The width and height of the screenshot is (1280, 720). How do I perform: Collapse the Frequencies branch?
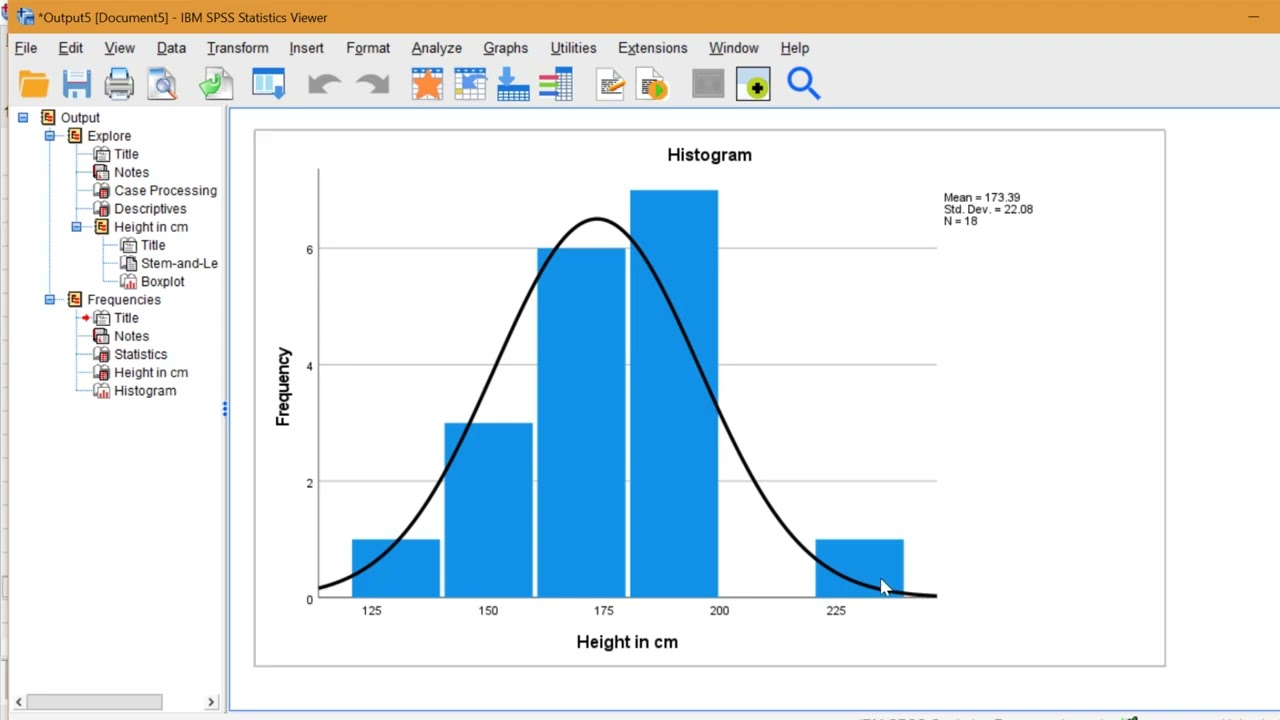click(49, 300)
